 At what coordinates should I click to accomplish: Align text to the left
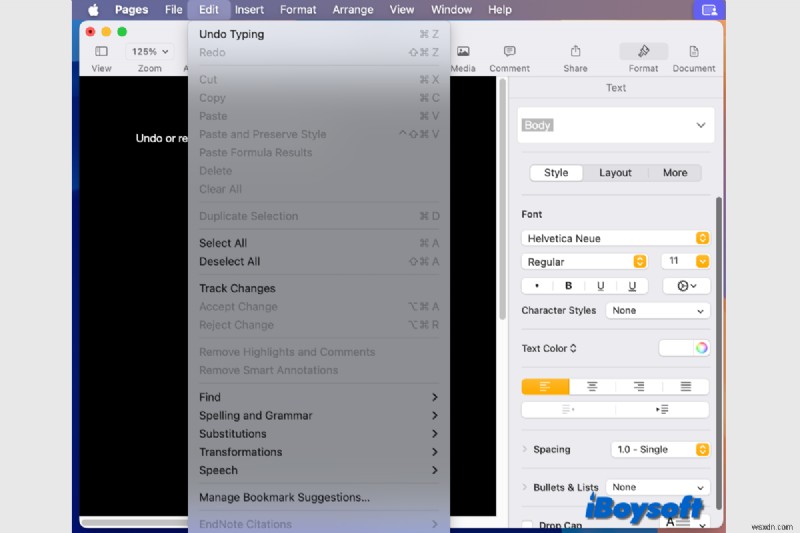pyautogui.click(x=545, y=387)
